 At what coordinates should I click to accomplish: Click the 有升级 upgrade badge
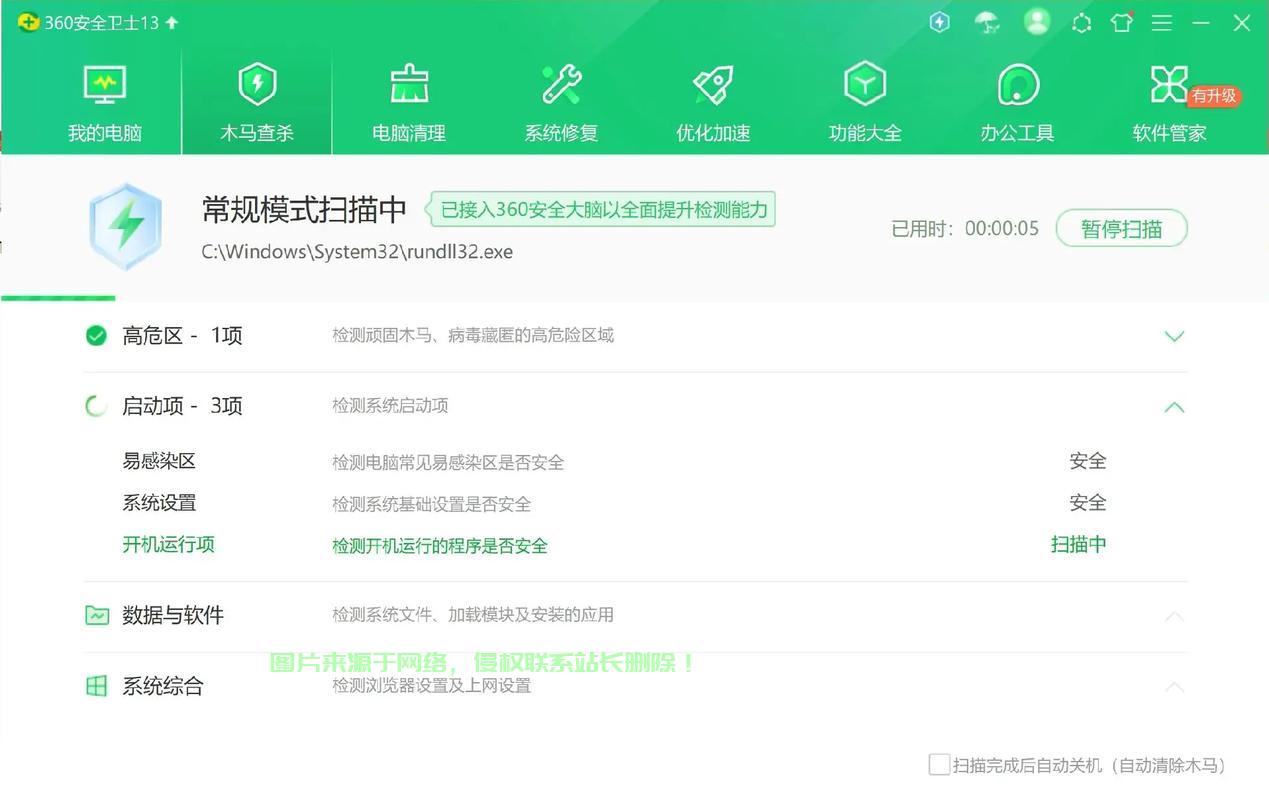click(1214, 96)
